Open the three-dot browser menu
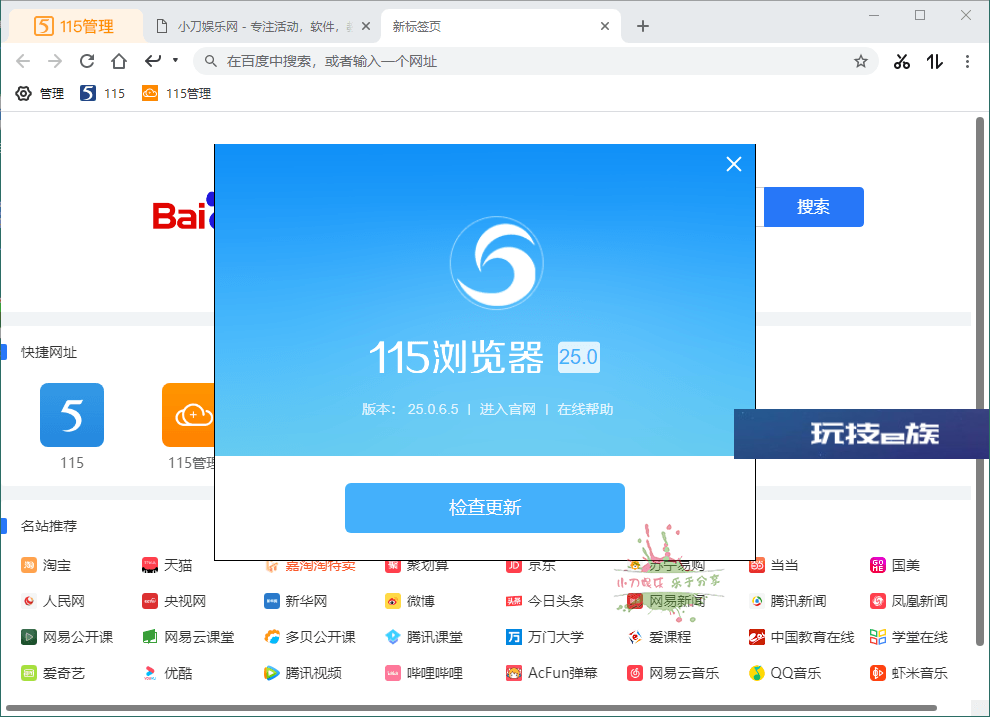Viewport: 990px width, 717px height. (967, 61)
